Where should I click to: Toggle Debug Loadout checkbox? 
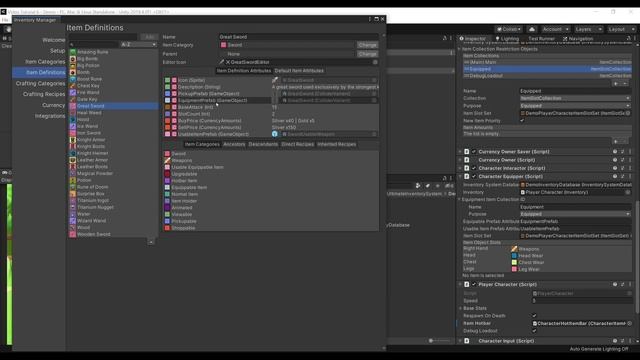point(534,331)
